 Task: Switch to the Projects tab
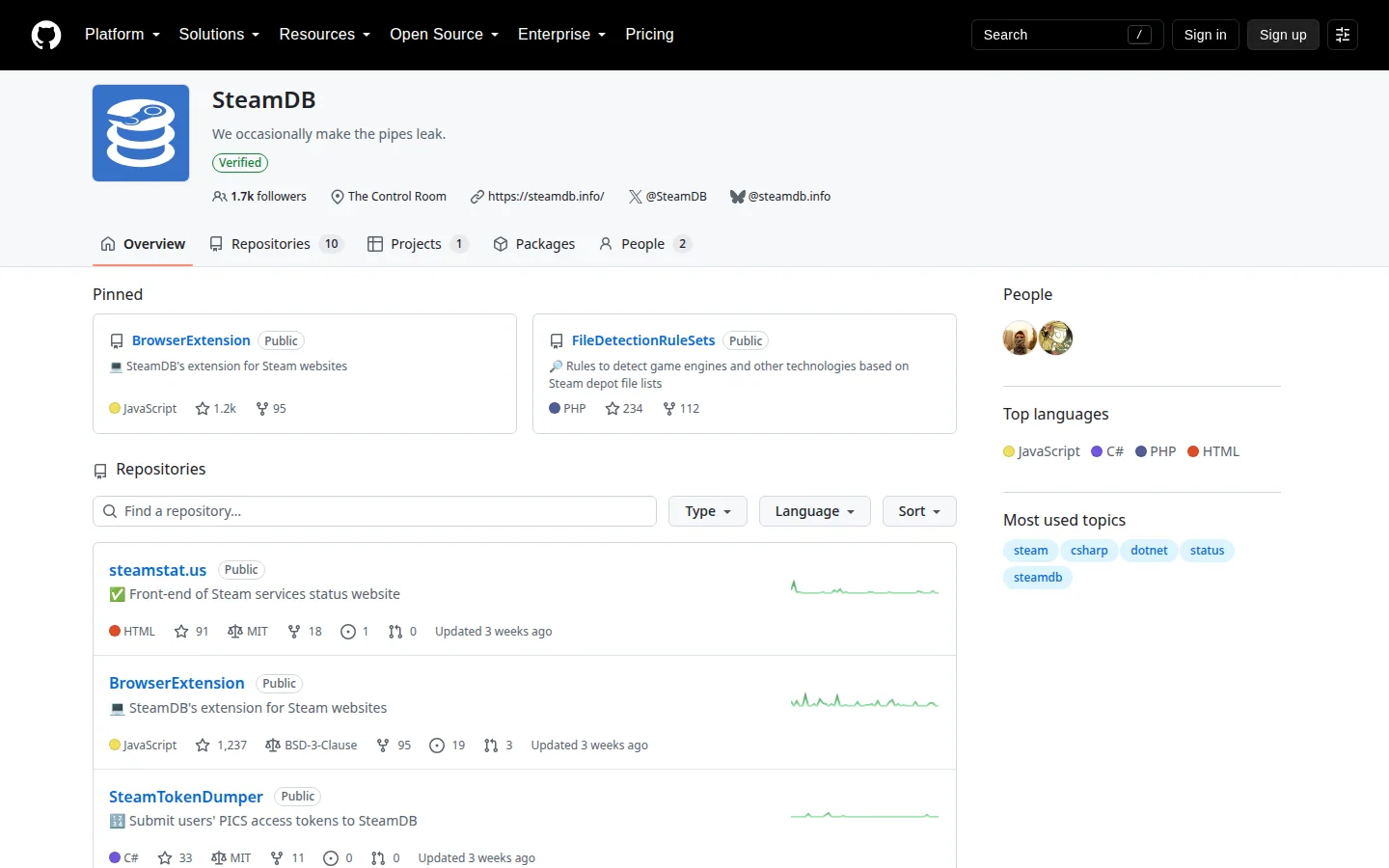[x=418, y=244]
